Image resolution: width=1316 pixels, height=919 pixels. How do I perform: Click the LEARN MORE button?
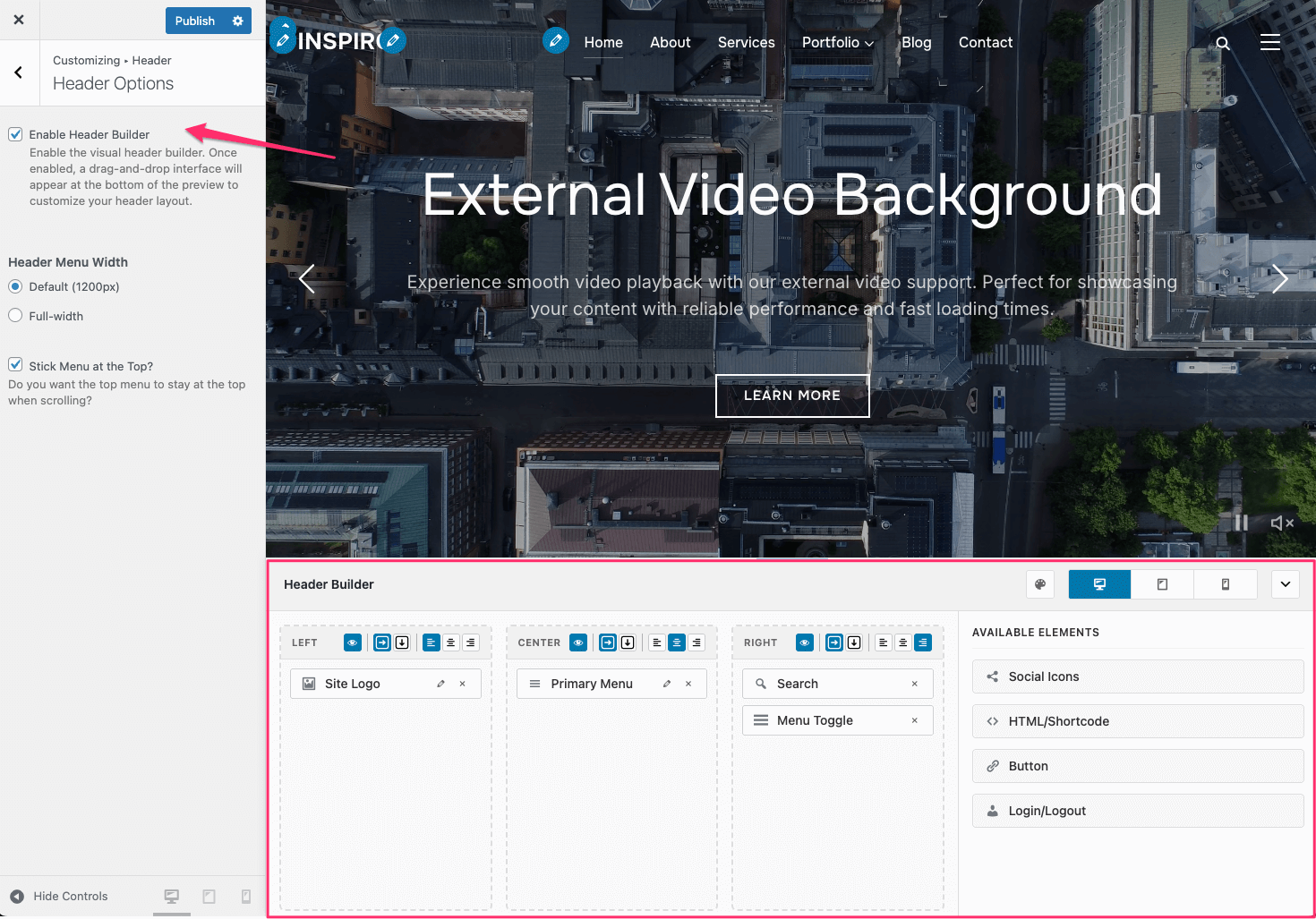tap(792, 396)
